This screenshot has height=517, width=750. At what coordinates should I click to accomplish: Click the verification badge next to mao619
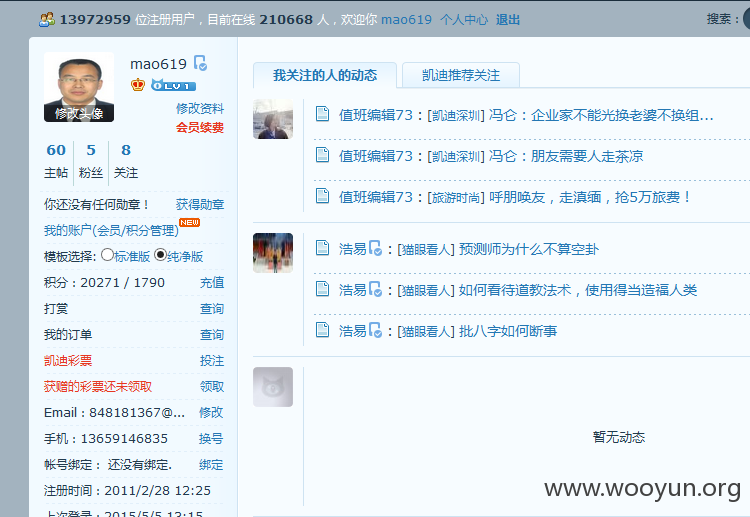click(200, 63)
